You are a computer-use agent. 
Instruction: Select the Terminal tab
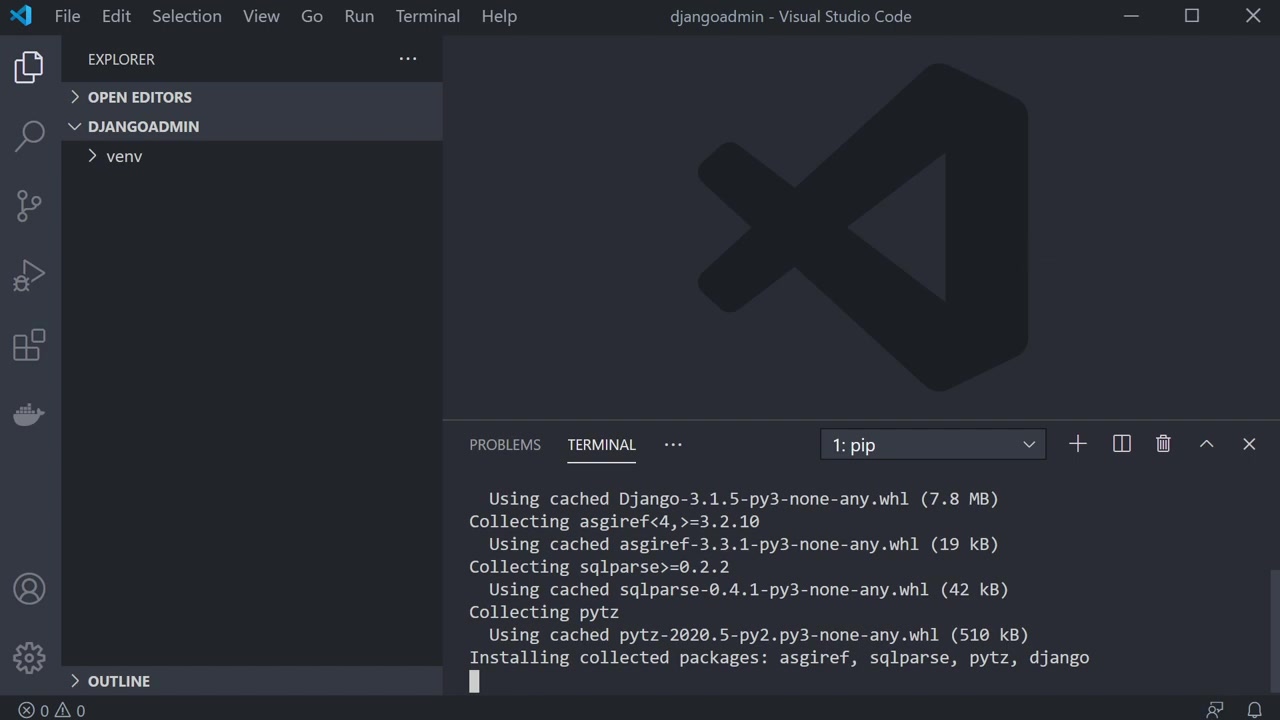click(601, 445)
